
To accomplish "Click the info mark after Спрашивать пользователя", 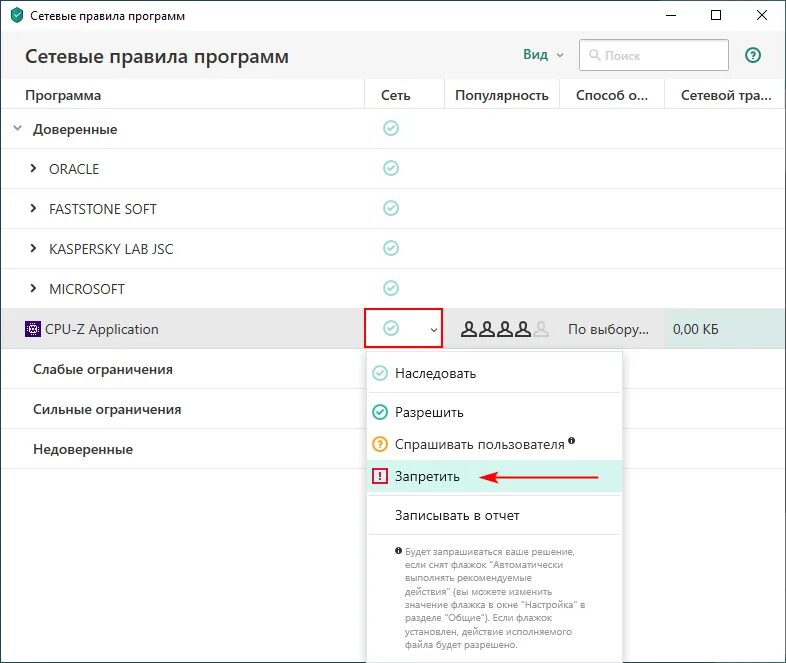I will pos(571,441).
